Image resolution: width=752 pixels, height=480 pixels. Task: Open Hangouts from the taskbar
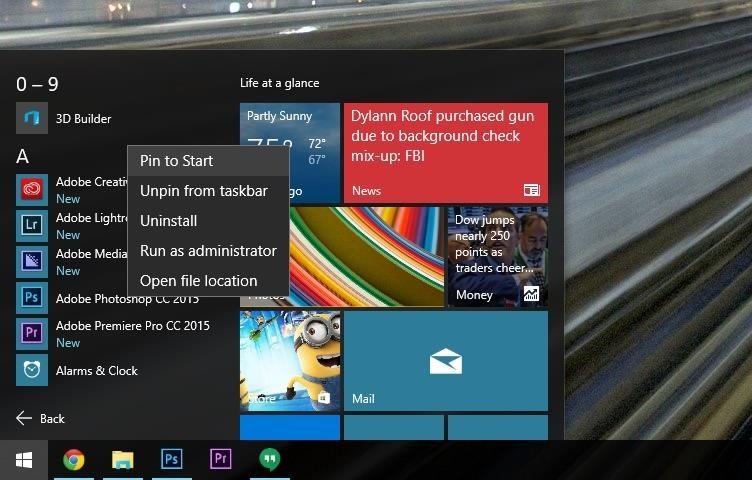coord(270,459)
